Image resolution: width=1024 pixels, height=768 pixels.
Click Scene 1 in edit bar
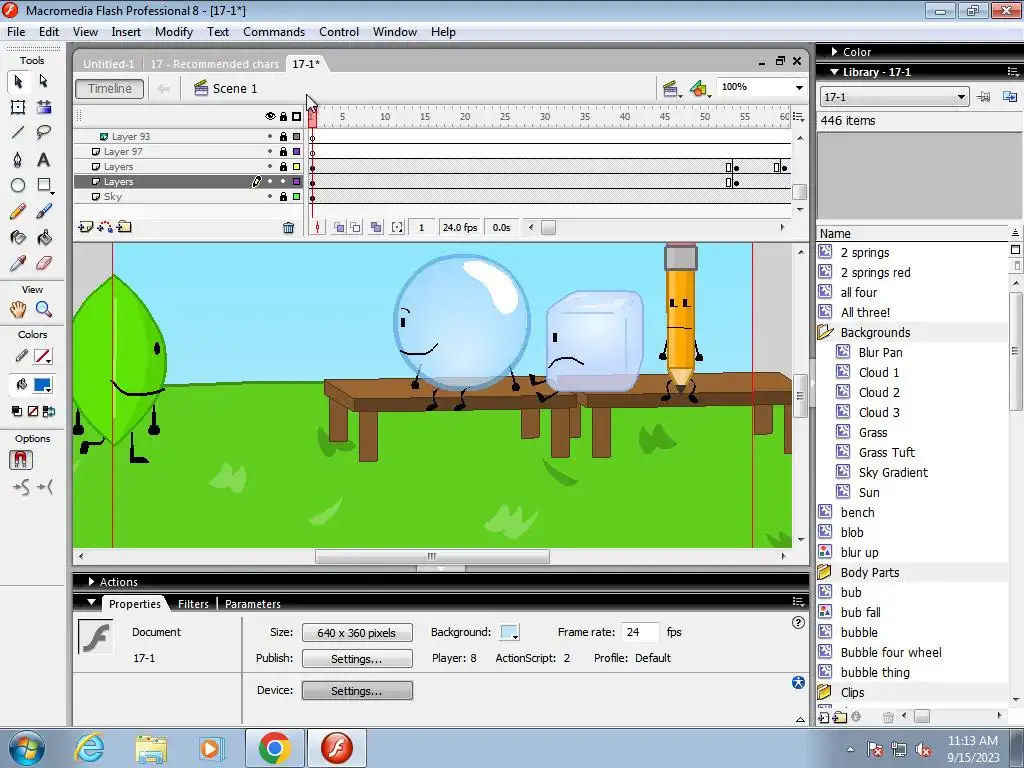pos(226,89)
